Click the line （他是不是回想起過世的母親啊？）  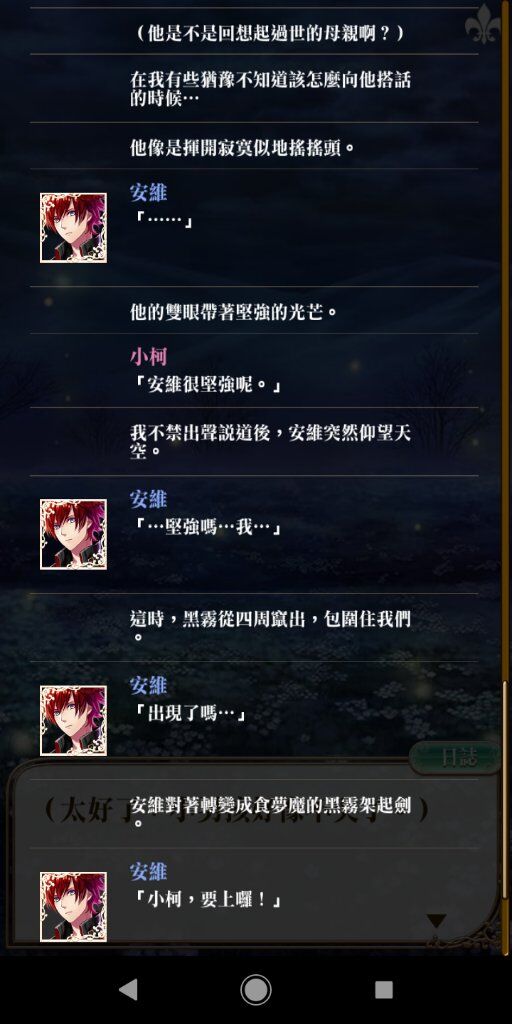(270, 33)
